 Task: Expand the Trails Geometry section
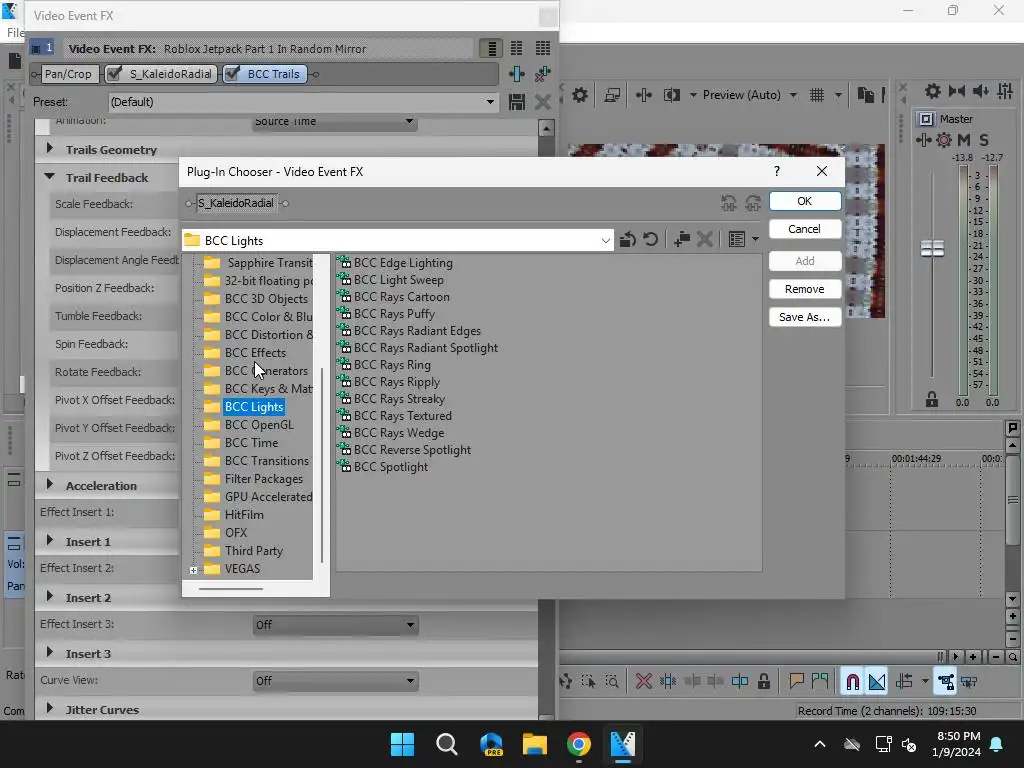[x=50, y=149]
